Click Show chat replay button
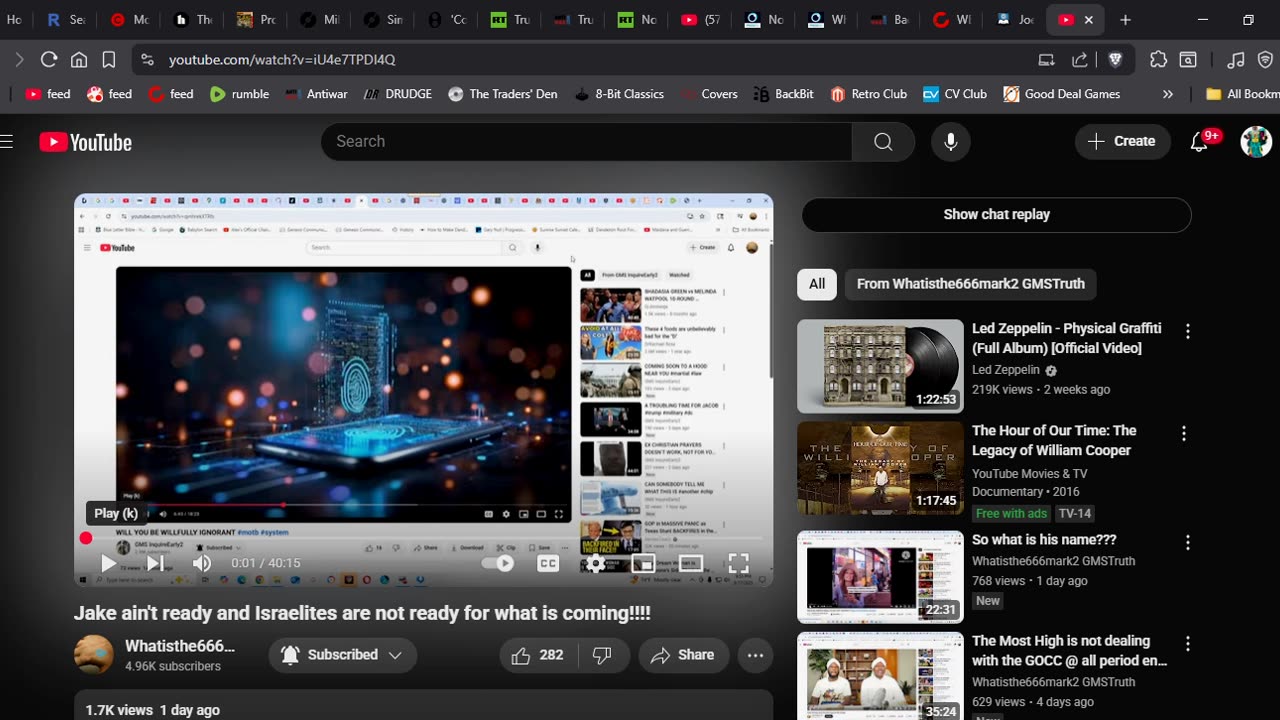Image resolution: width=1280 pixels, height=720 pixels. pos(996,215)
